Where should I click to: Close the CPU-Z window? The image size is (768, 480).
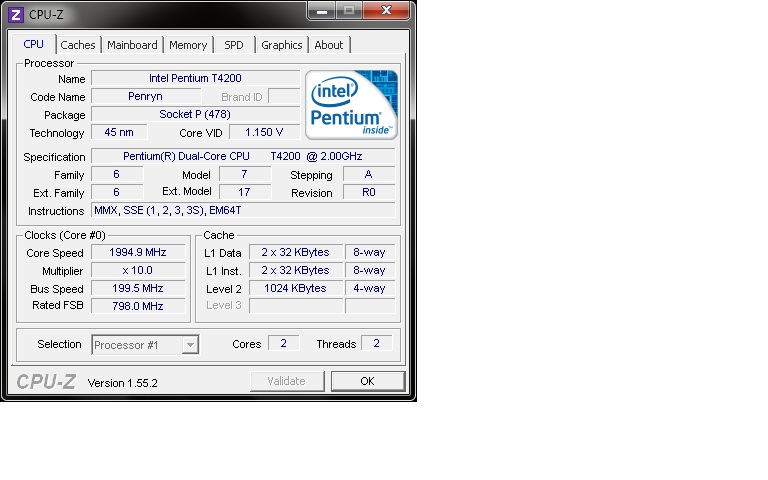386,10
